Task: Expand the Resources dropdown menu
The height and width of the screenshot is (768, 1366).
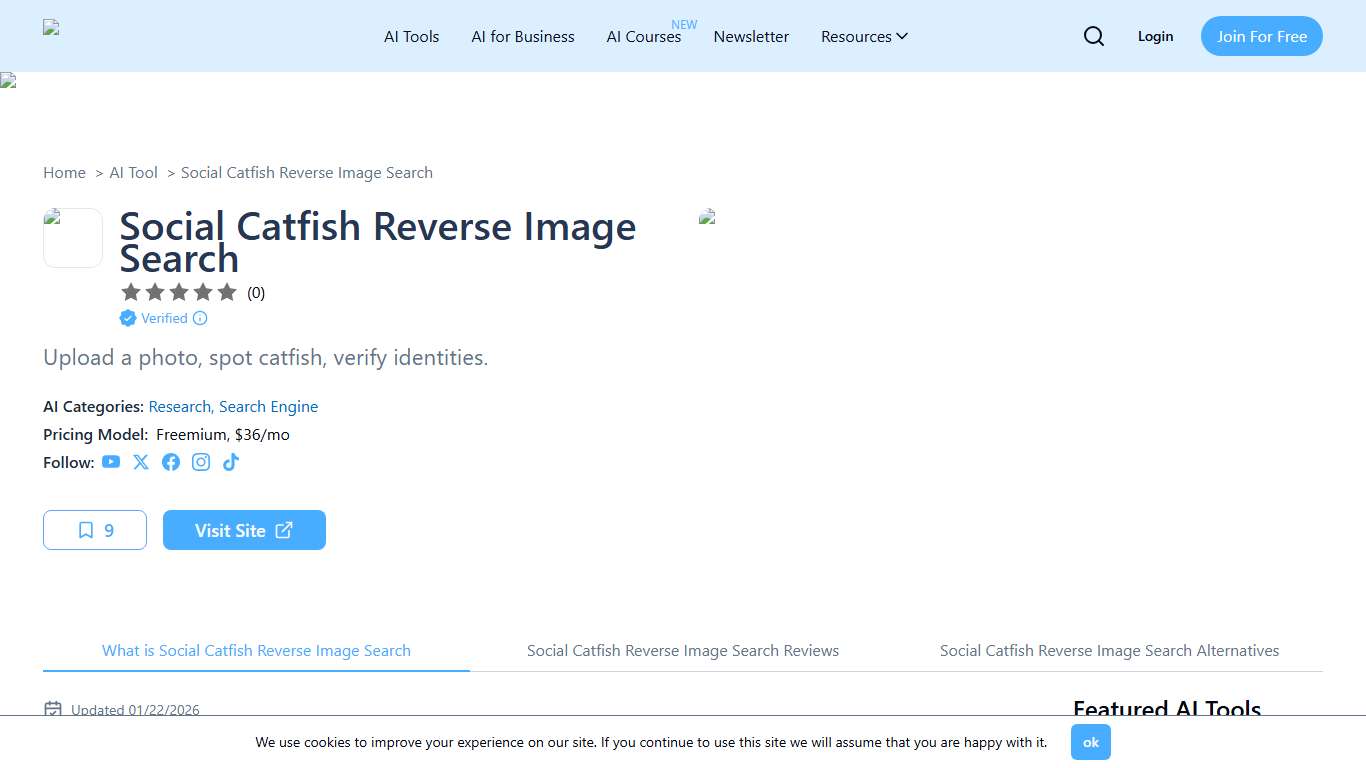Action: 864,36
